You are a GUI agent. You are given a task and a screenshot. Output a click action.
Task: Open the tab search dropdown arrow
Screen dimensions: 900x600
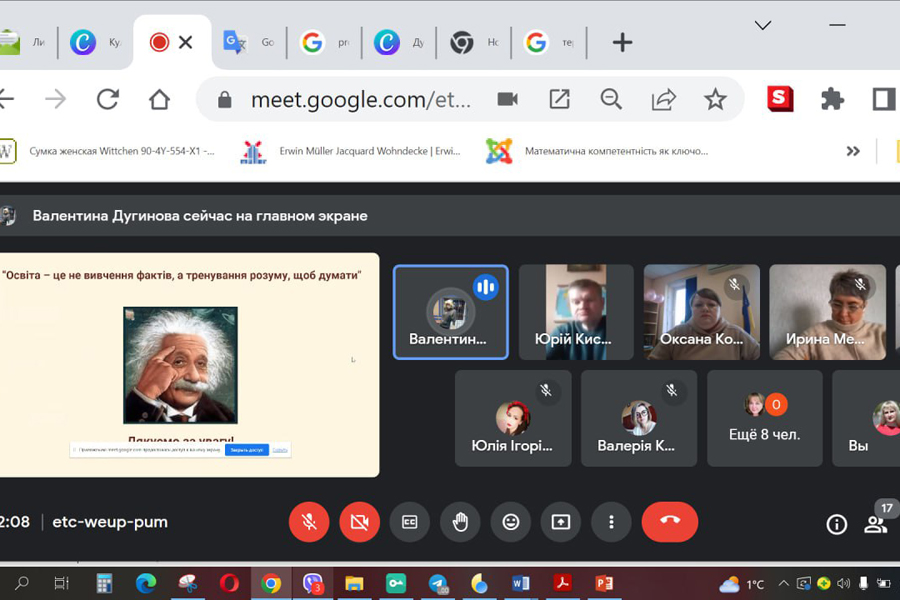tap(763, 25)
